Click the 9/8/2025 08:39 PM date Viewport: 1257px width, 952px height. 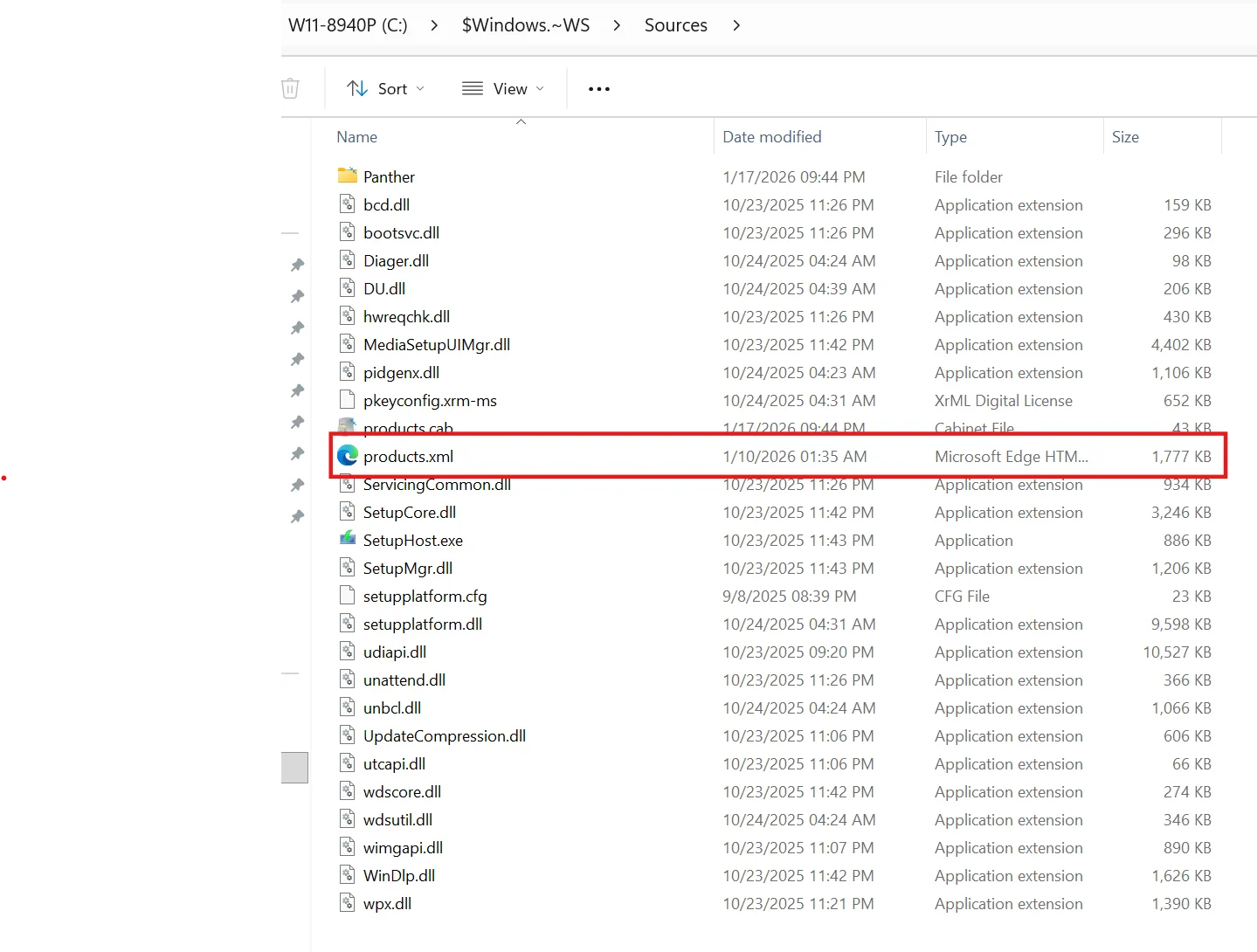pos(790,597)
